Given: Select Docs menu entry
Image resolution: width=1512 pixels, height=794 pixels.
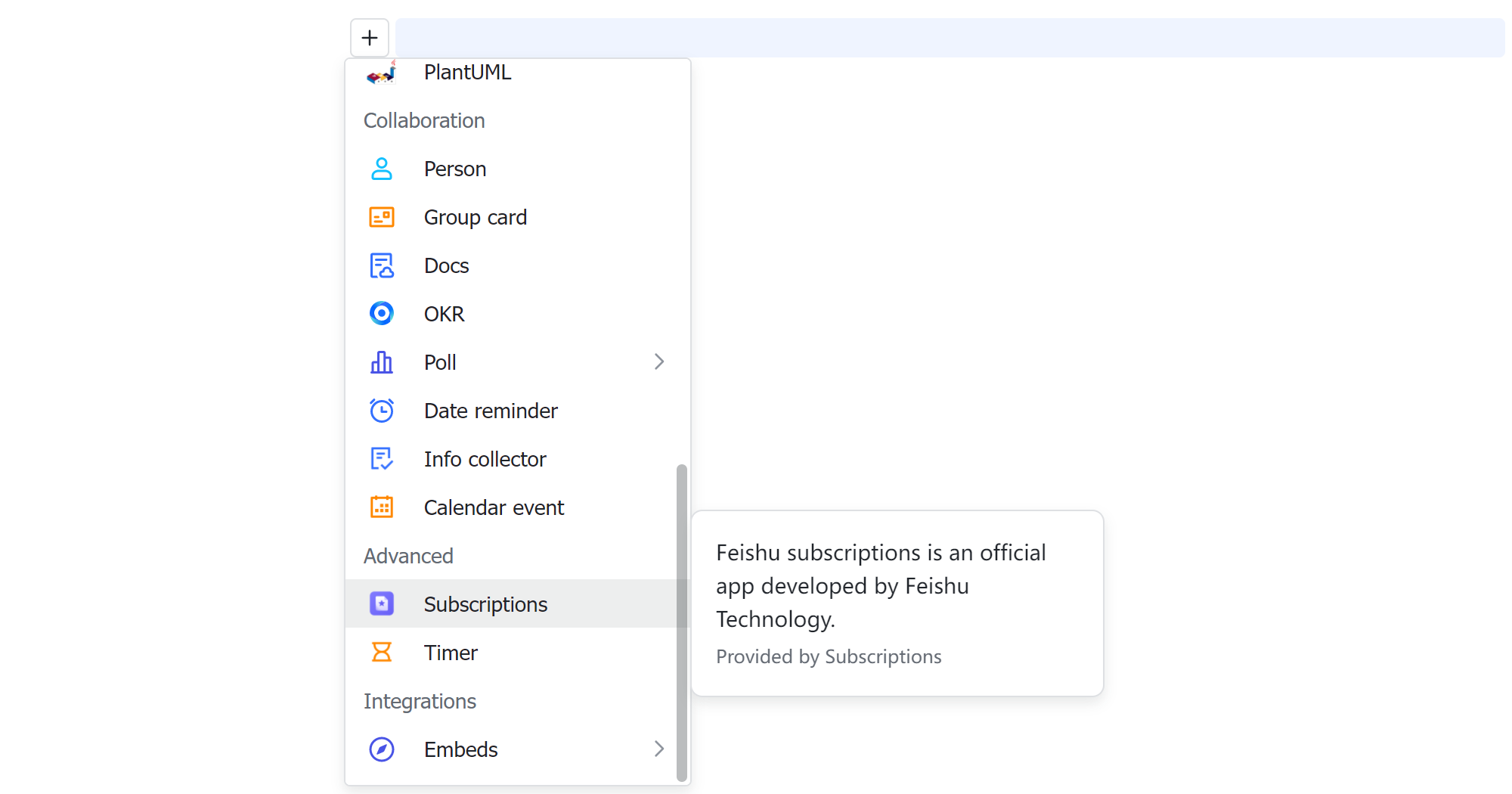Looking at the screenshot, I should 518,265.
